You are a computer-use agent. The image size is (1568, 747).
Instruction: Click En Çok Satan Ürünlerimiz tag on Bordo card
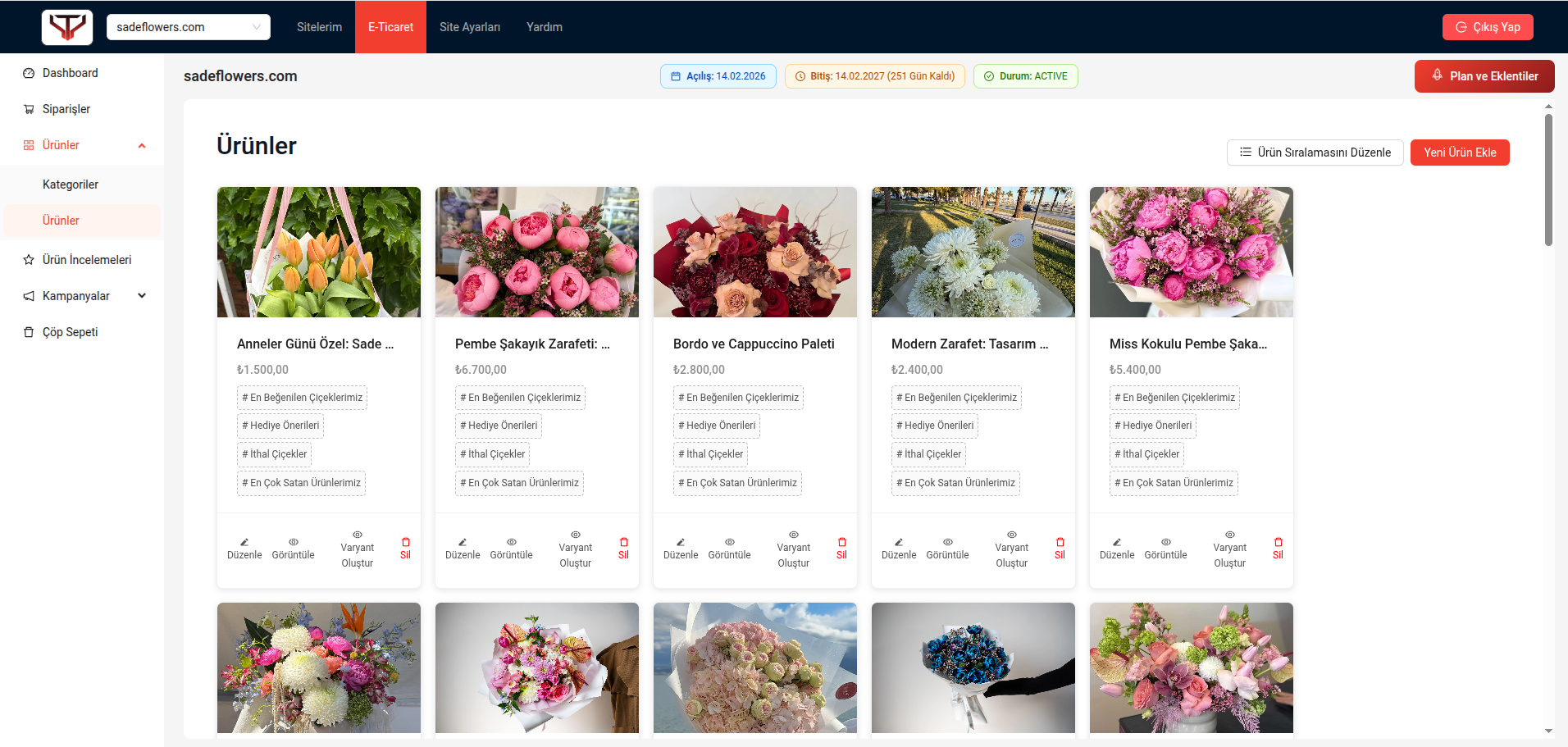737,483
